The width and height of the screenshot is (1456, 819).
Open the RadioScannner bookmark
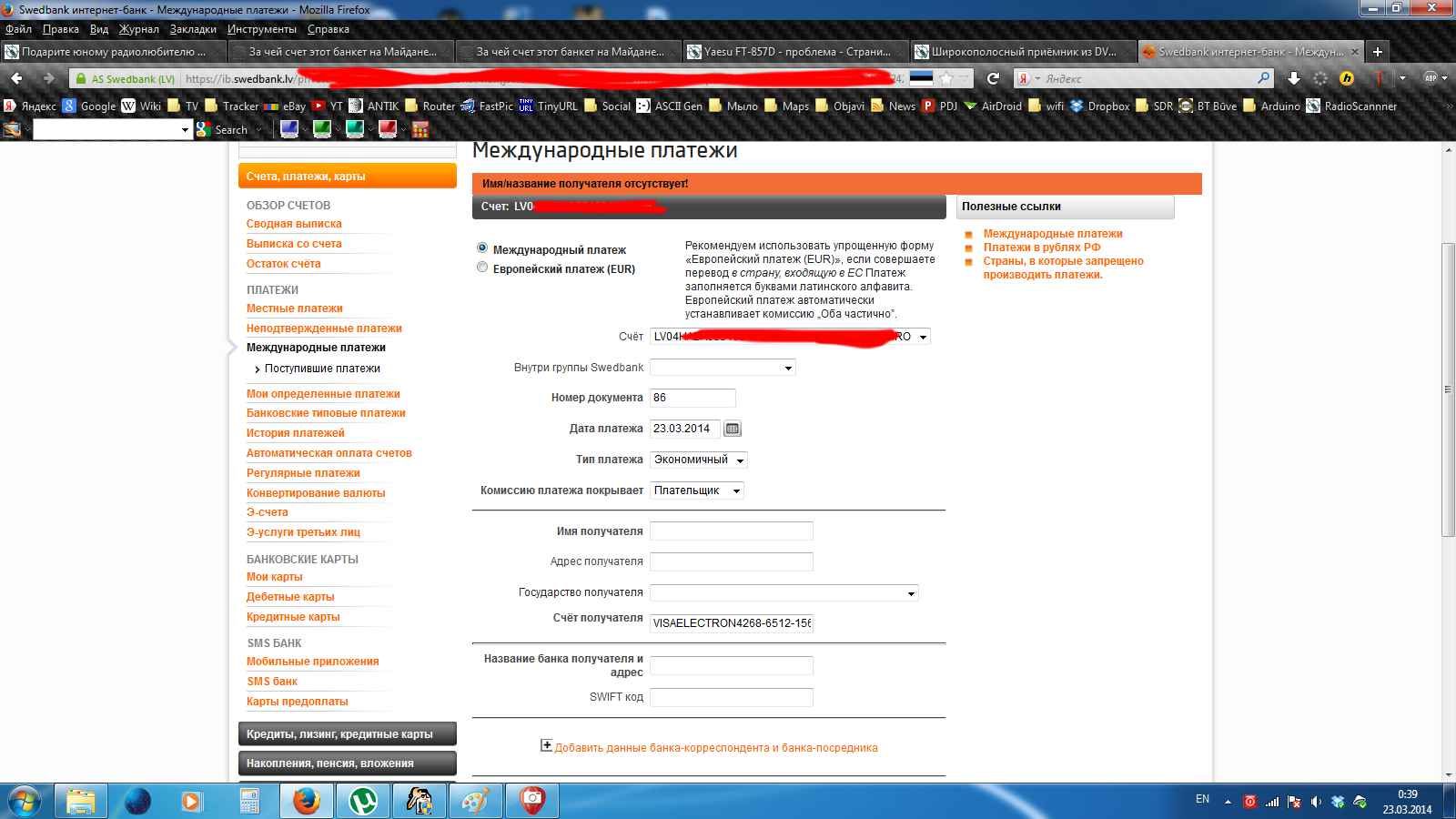[1351, 106]
